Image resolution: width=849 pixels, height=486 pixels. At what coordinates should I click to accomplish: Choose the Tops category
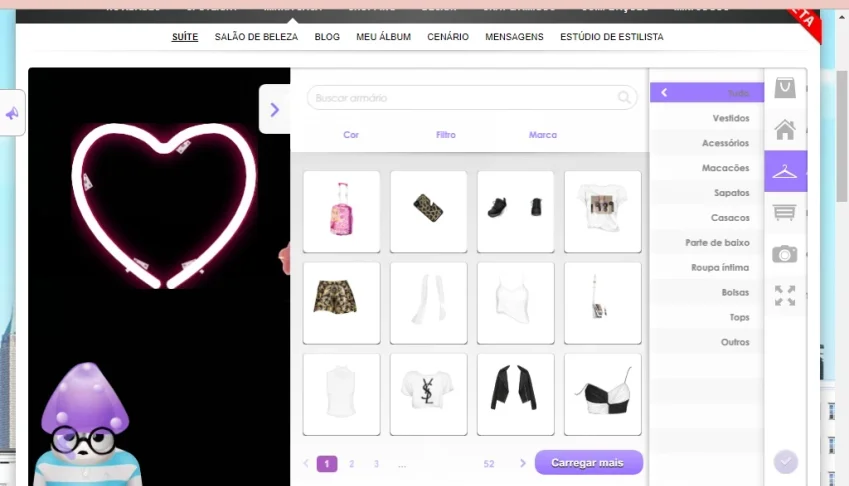[707, 317]
